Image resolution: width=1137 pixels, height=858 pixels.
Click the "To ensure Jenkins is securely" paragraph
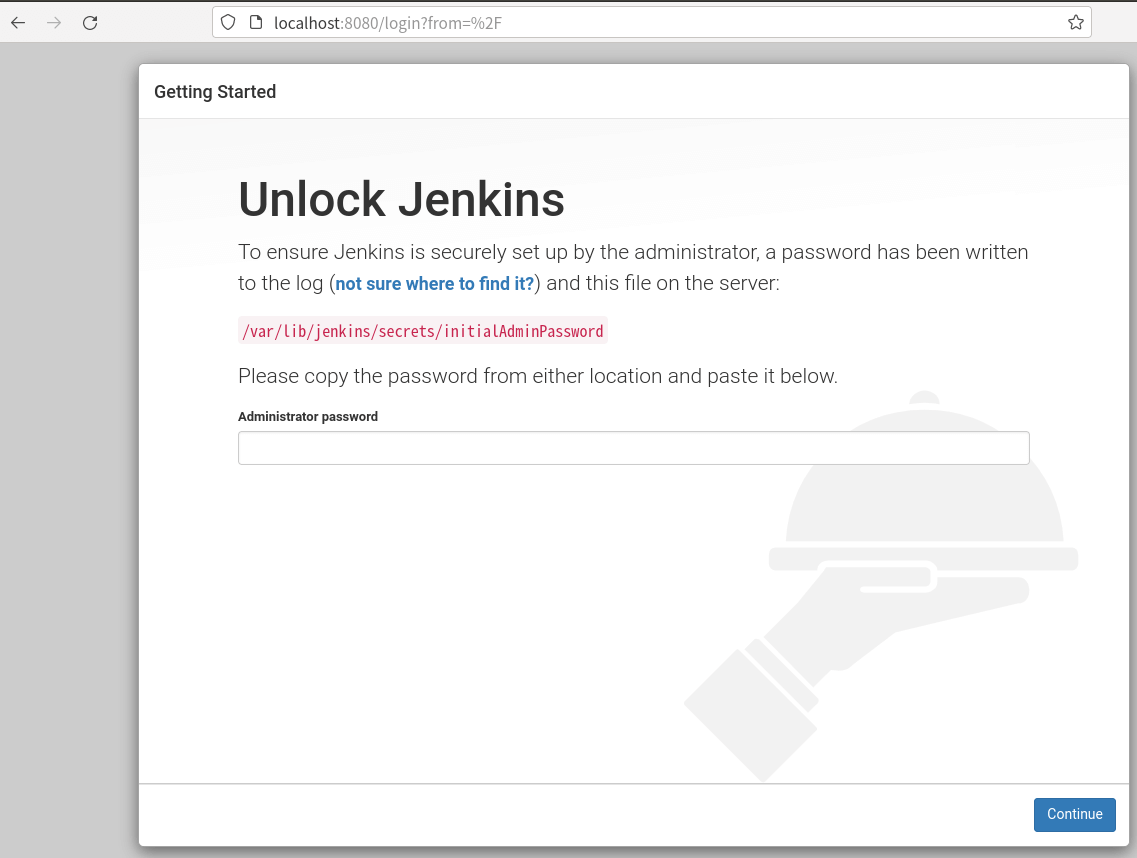tap(632, 253)
